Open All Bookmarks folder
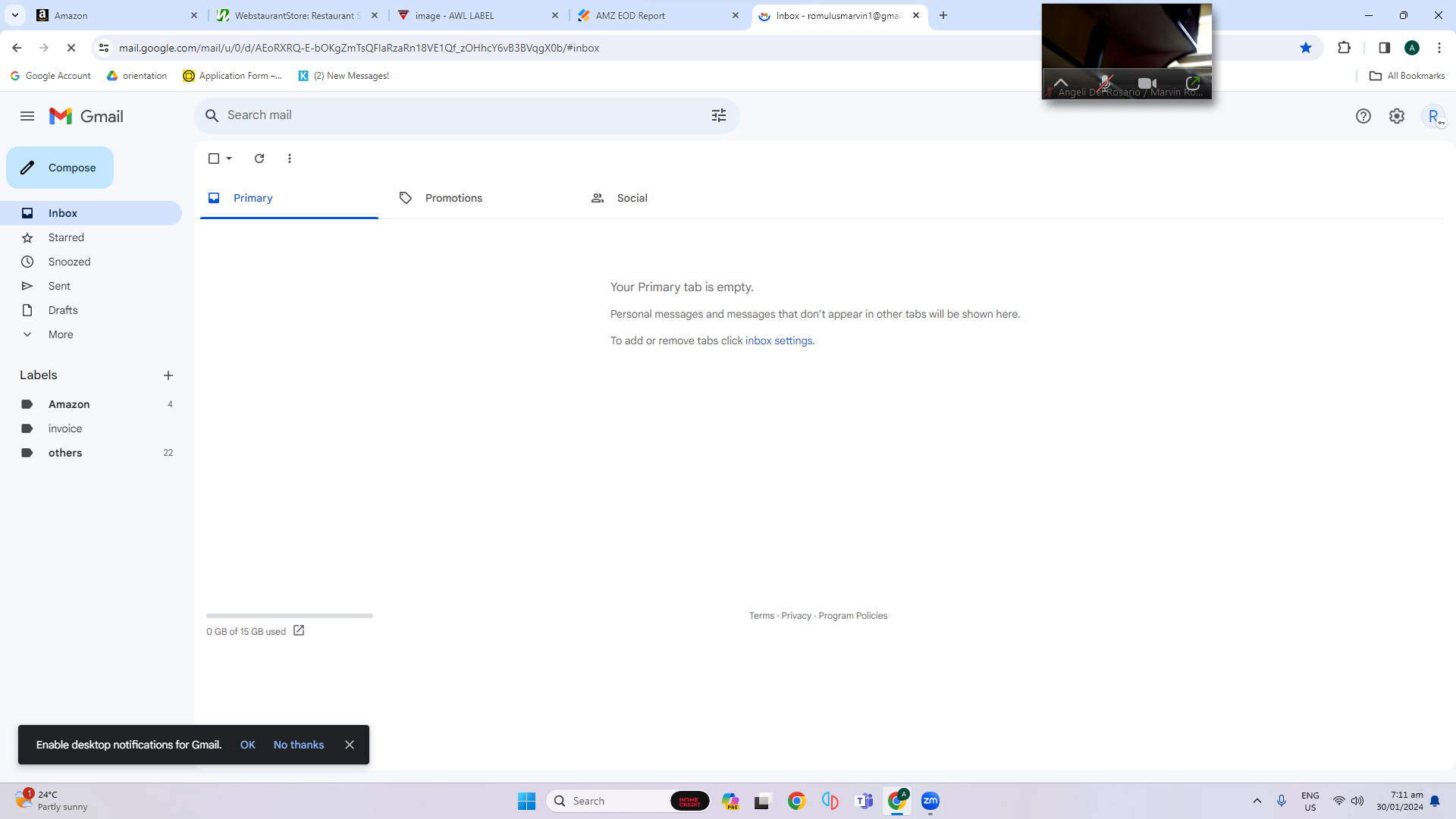Image resolution: width=1456 pixels, height=819 pixels. point(1407,76)
